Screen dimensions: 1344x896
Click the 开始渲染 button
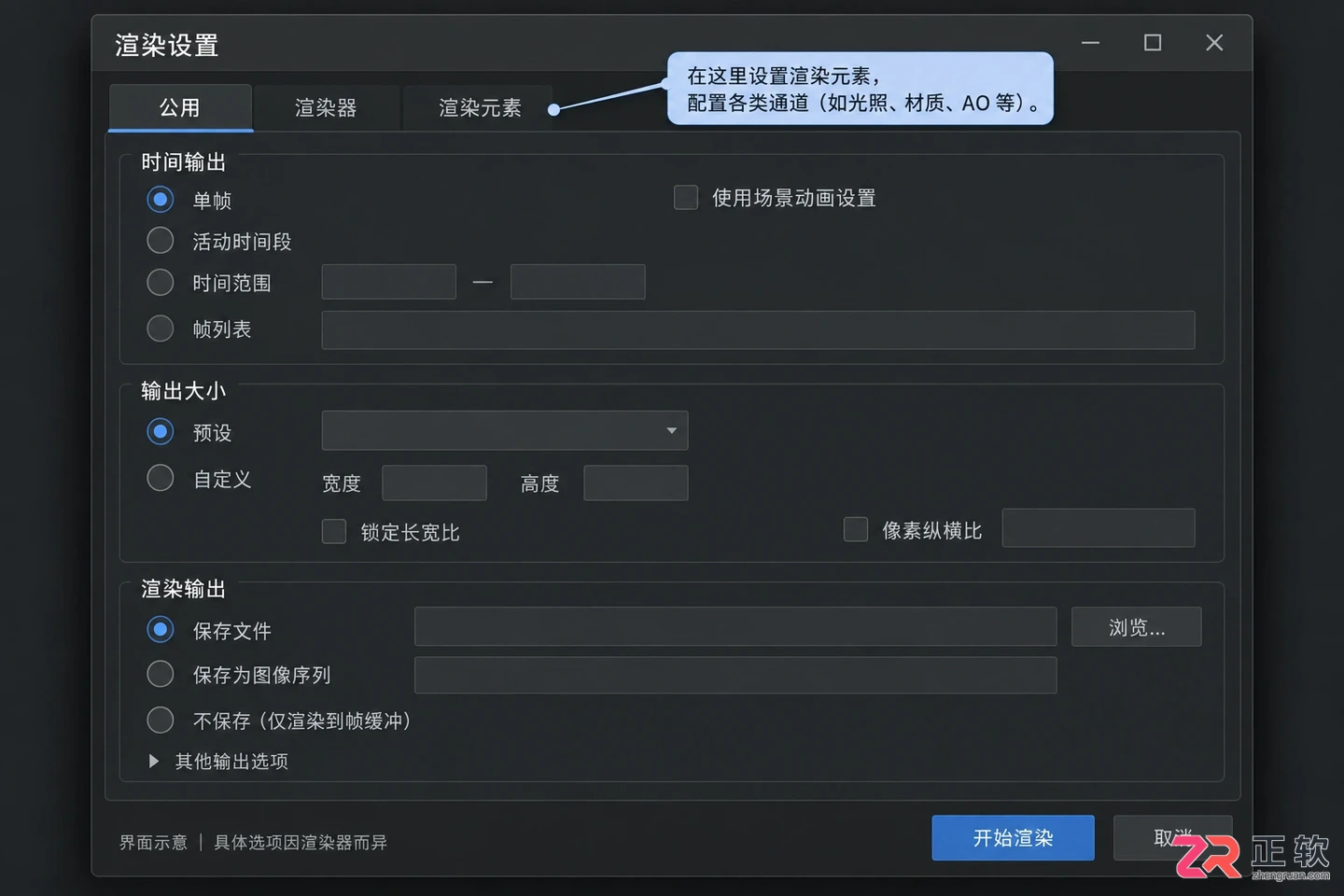(x=1013, y=838)
